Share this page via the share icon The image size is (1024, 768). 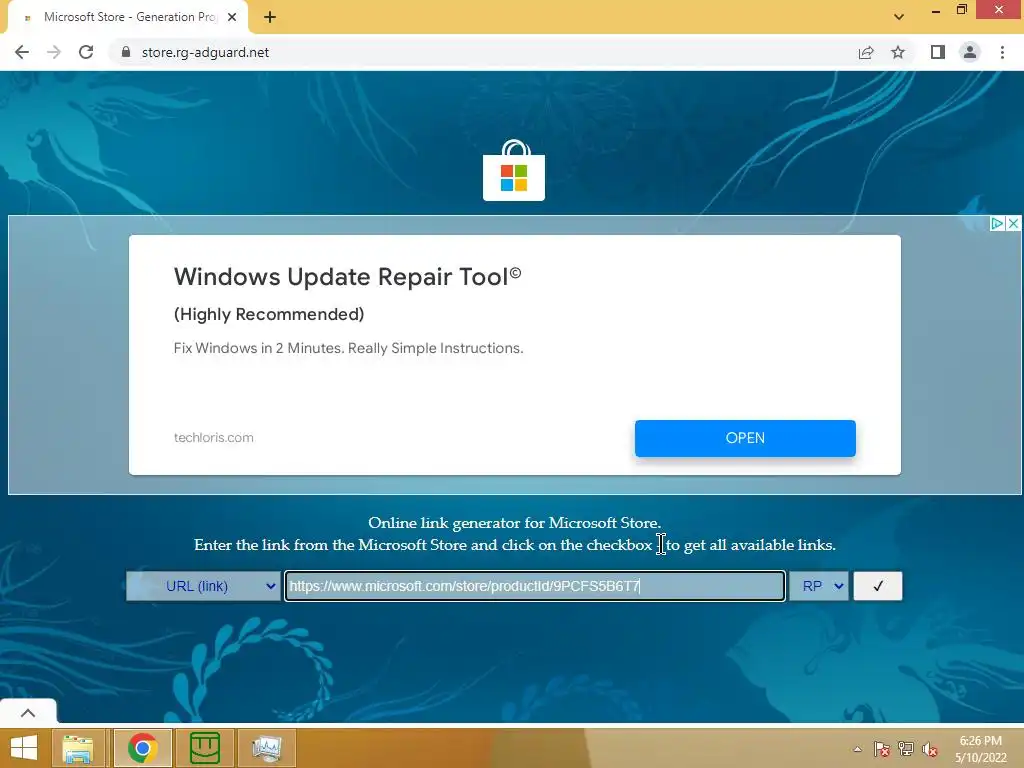coord(866,52)
